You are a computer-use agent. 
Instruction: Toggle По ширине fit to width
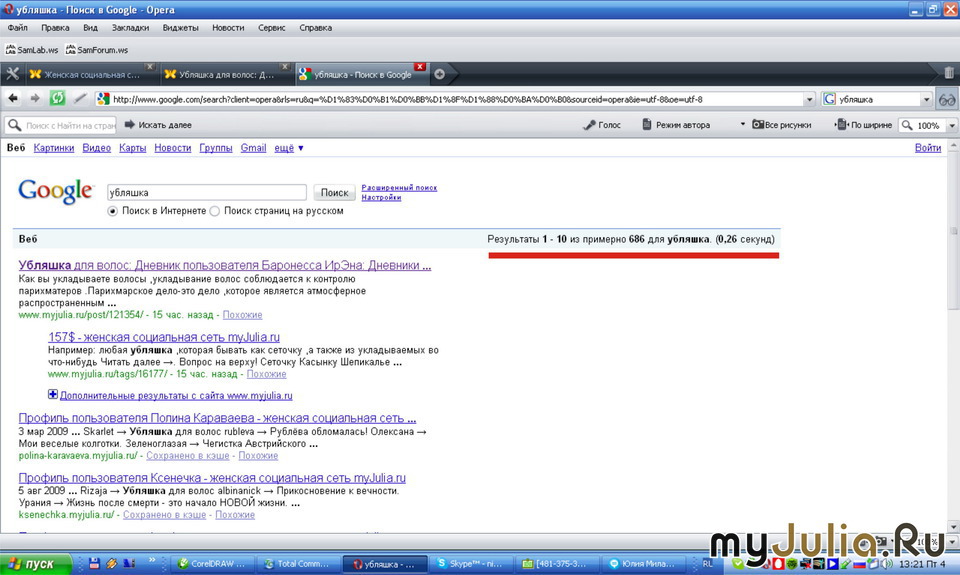point(864,125)
